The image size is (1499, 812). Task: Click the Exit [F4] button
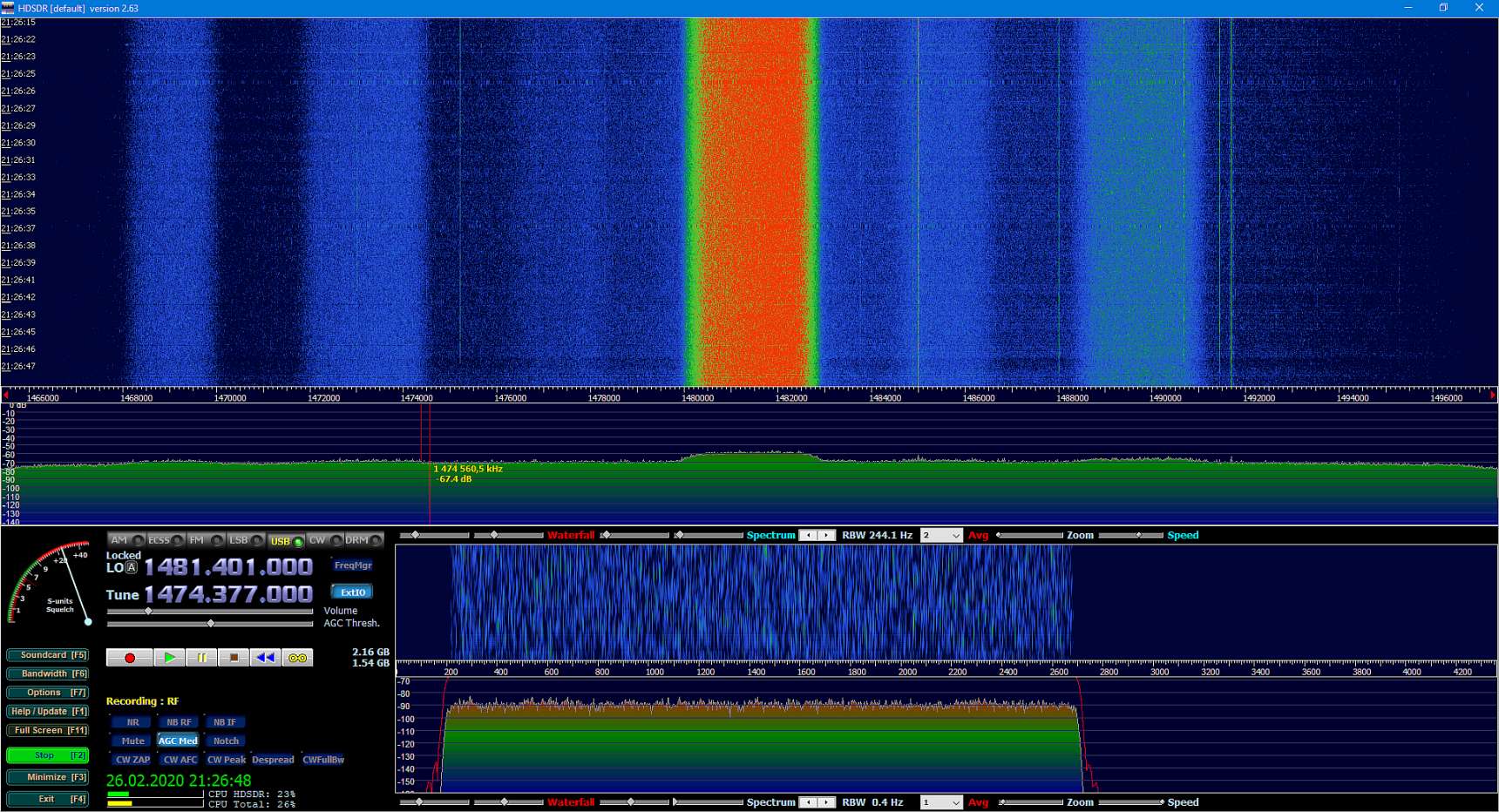tap(48, 799)
